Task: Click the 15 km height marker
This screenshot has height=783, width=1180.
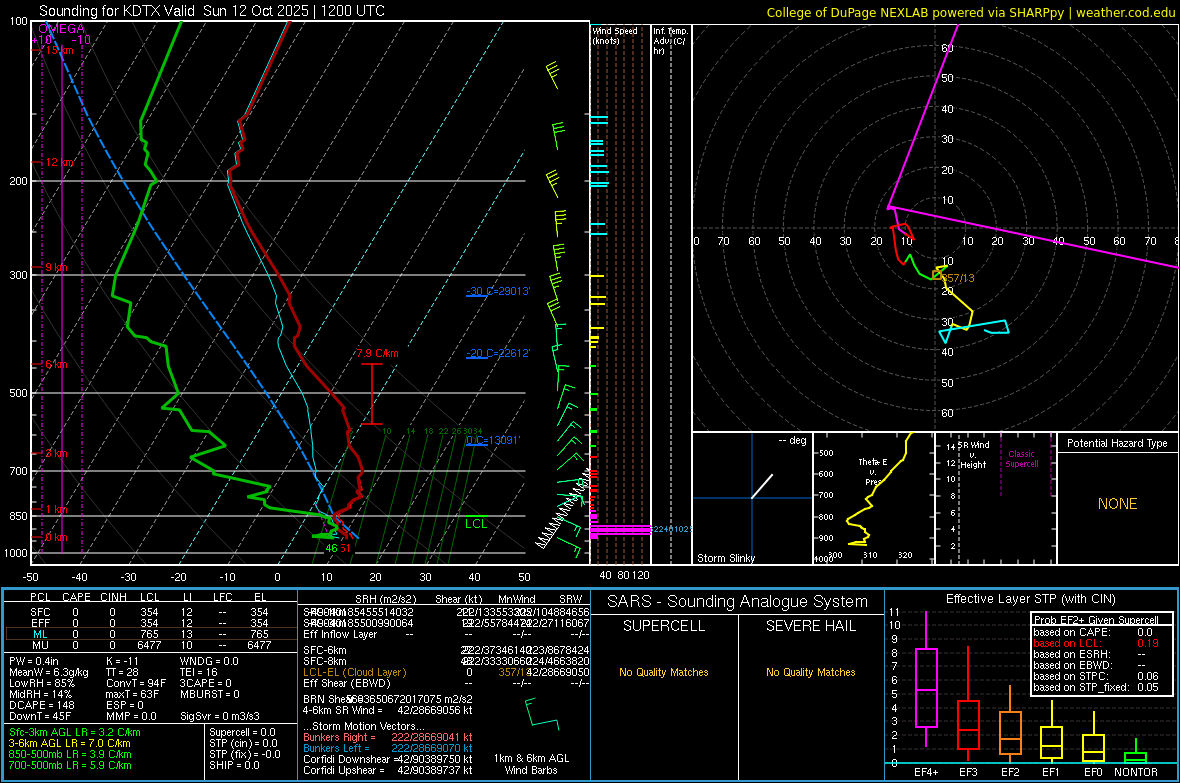Action: [59, 50]
